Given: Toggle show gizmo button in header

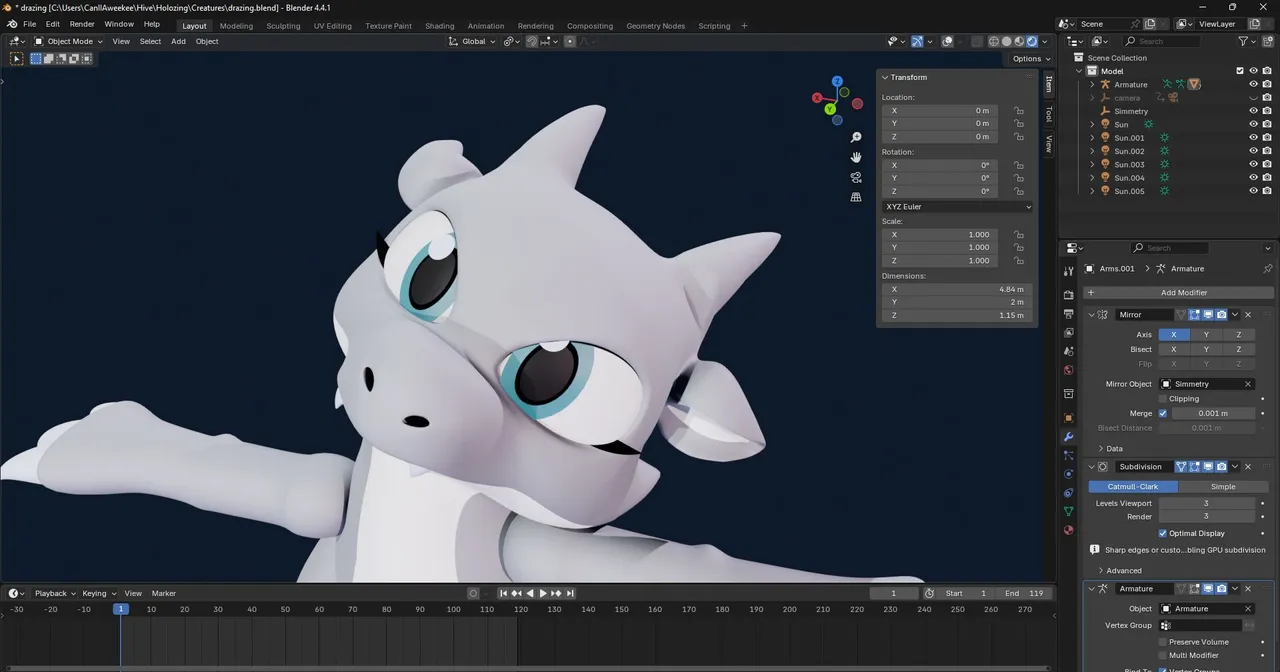Looking at the screenshot, I should click(x=917, y=41).
